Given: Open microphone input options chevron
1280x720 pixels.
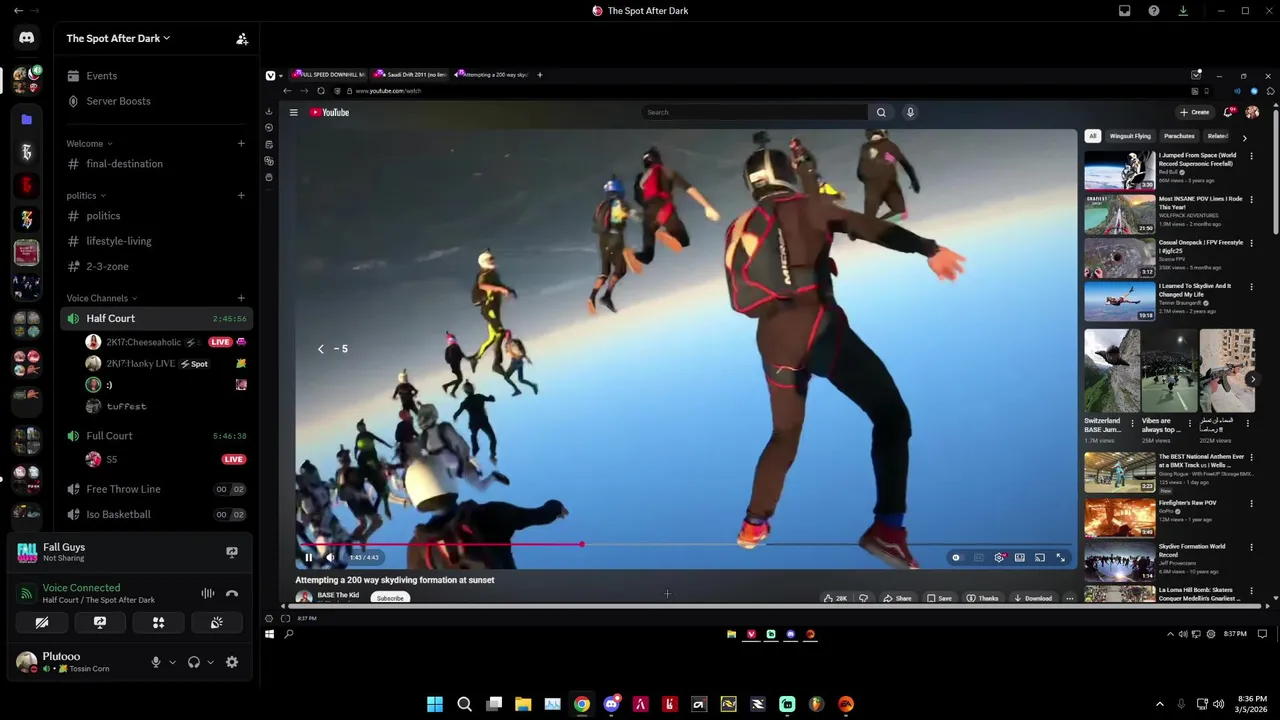Looking at the screenshot, I should [x=172, y=662].
